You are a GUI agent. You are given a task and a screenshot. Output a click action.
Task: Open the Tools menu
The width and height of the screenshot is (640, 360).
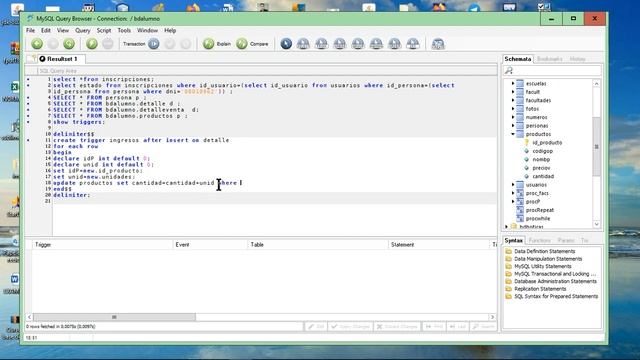(x=124, y=31)
